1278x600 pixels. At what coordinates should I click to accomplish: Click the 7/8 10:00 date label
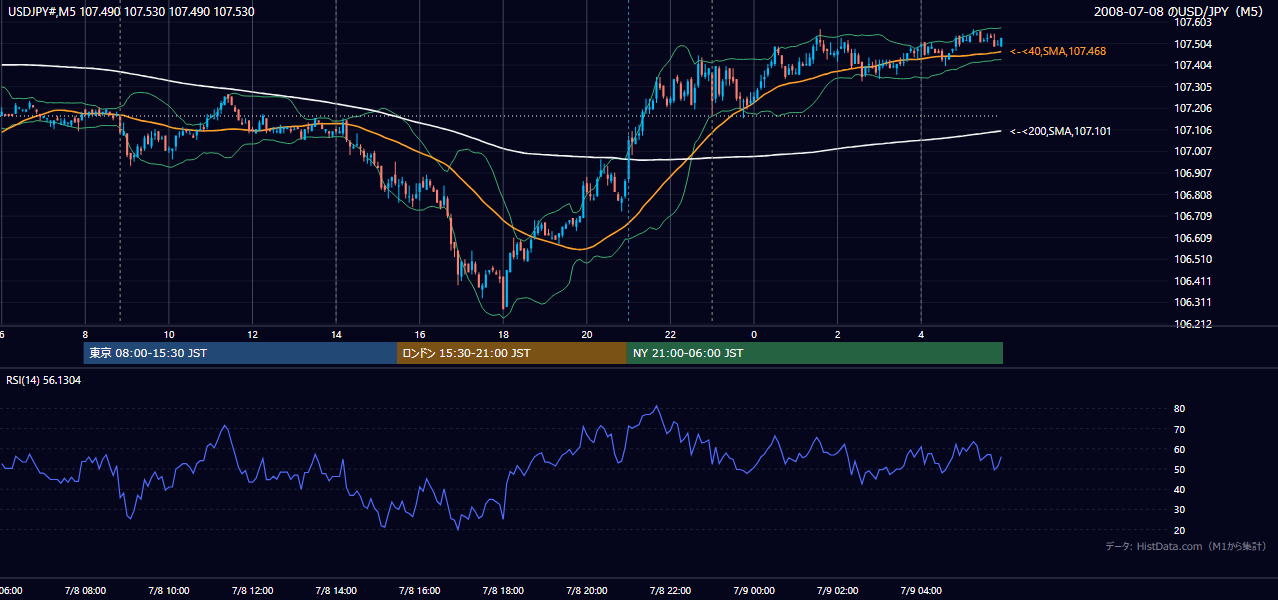pyautogui.click(x=169, y=591)
